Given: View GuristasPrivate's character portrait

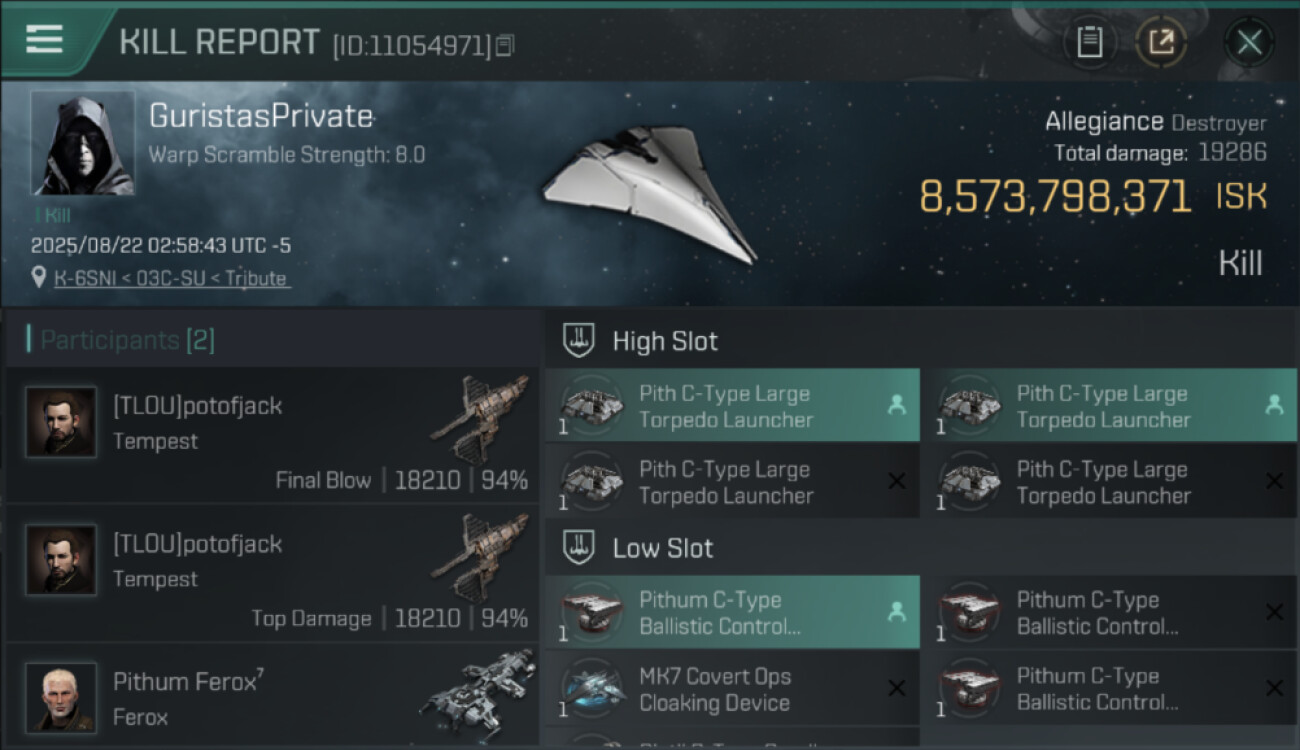Looking at the screenshot, I should [83, 143].
